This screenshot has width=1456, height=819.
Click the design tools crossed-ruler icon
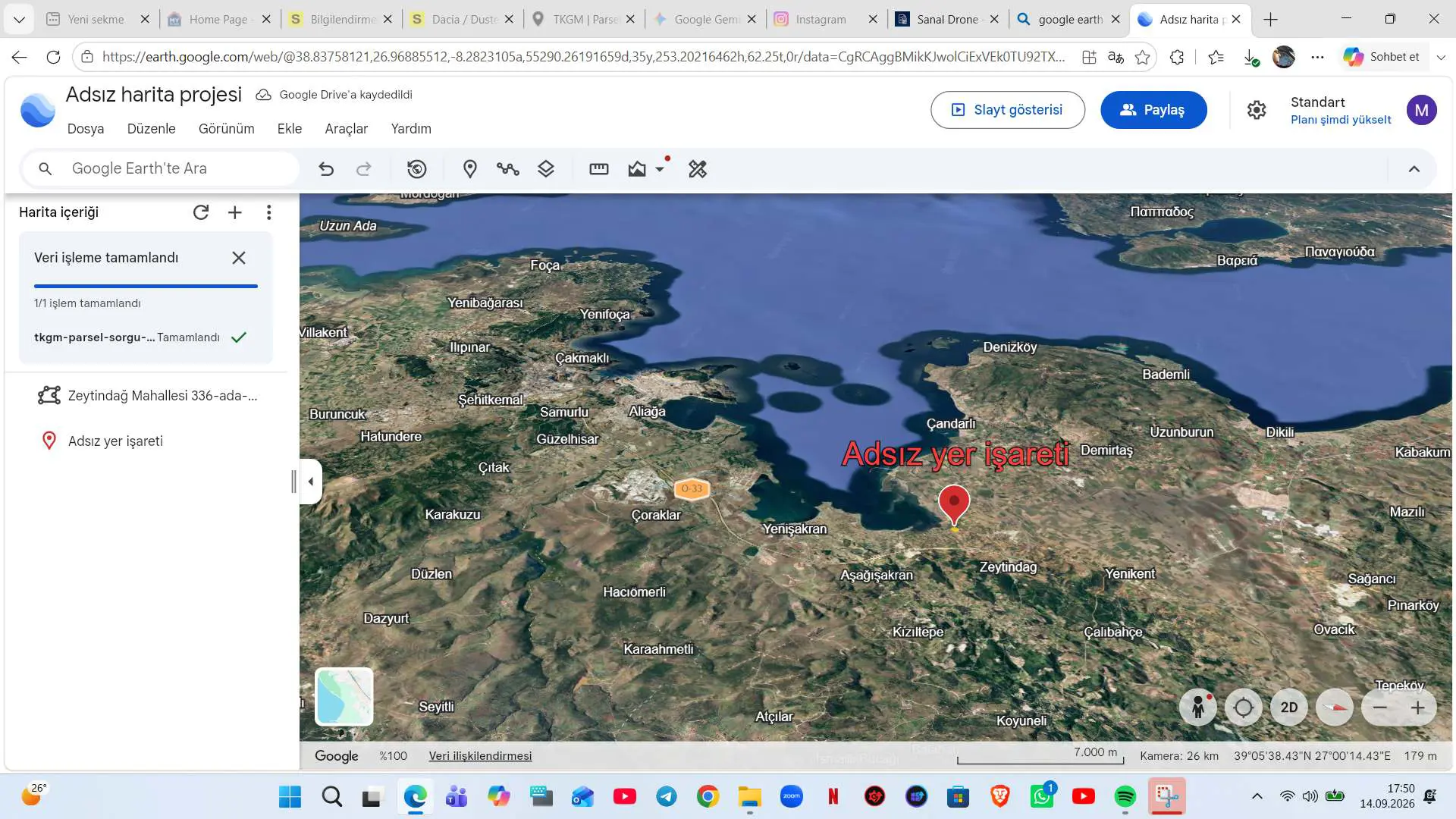pos(698,169)
